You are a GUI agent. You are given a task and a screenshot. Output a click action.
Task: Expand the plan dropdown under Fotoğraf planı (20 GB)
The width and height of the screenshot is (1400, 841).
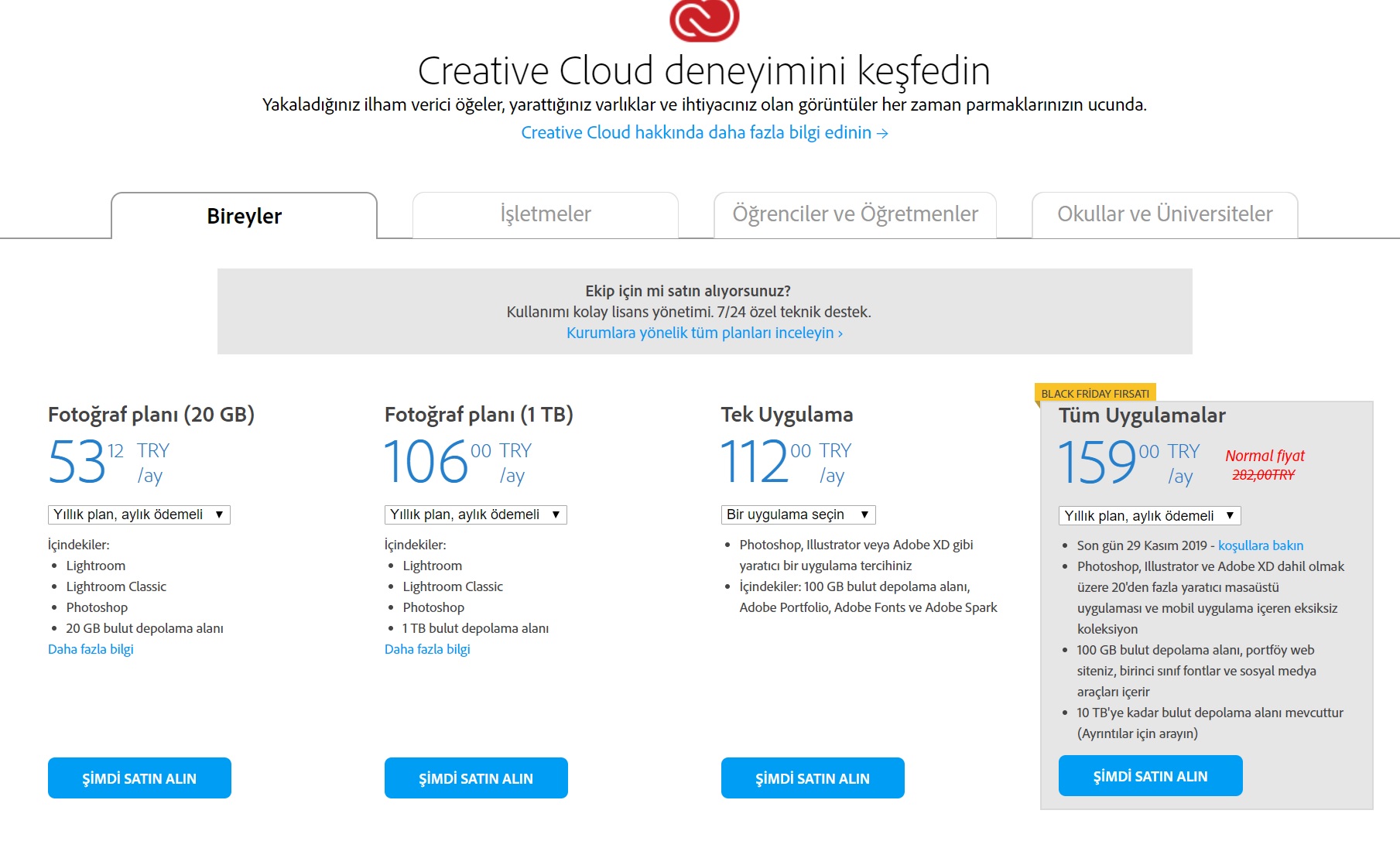(x=139, y=515)
